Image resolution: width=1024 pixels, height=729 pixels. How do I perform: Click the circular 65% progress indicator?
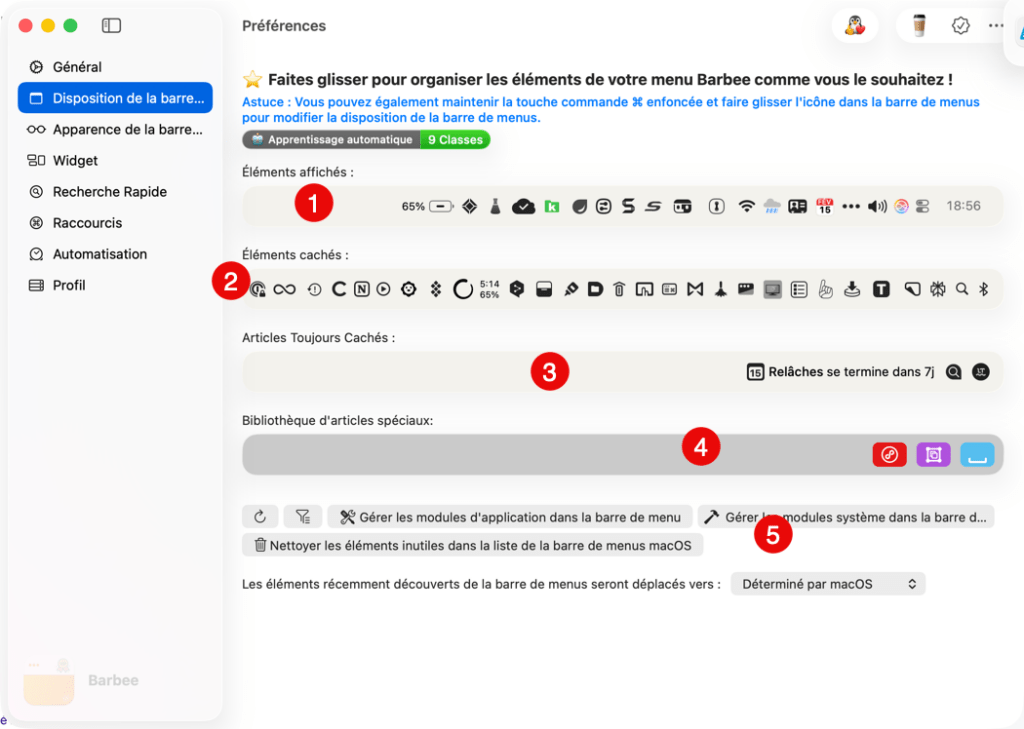(463, 289)
